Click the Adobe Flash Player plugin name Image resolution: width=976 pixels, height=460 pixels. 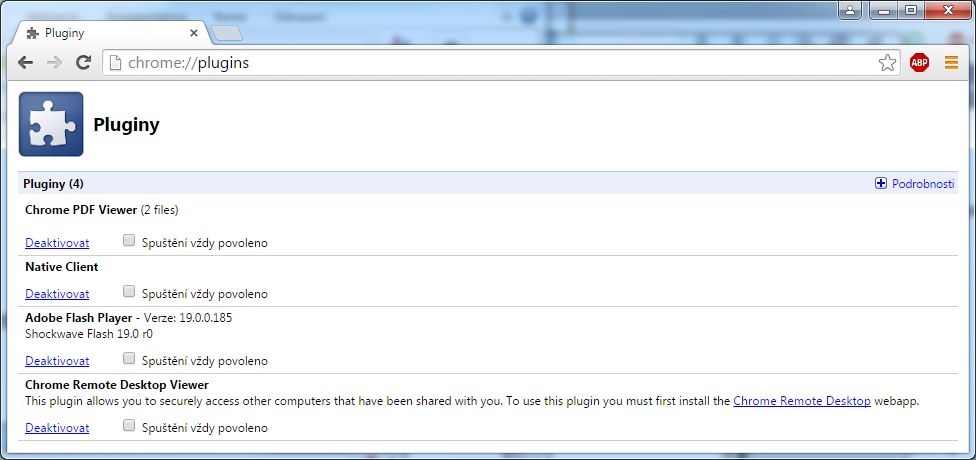click(x=78, y=318)
